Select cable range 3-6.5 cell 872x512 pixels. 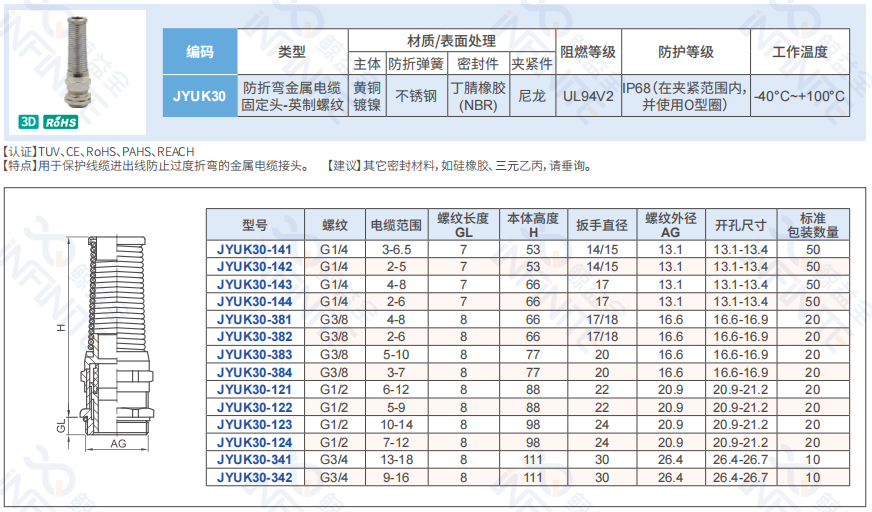(x=397, y=249)
